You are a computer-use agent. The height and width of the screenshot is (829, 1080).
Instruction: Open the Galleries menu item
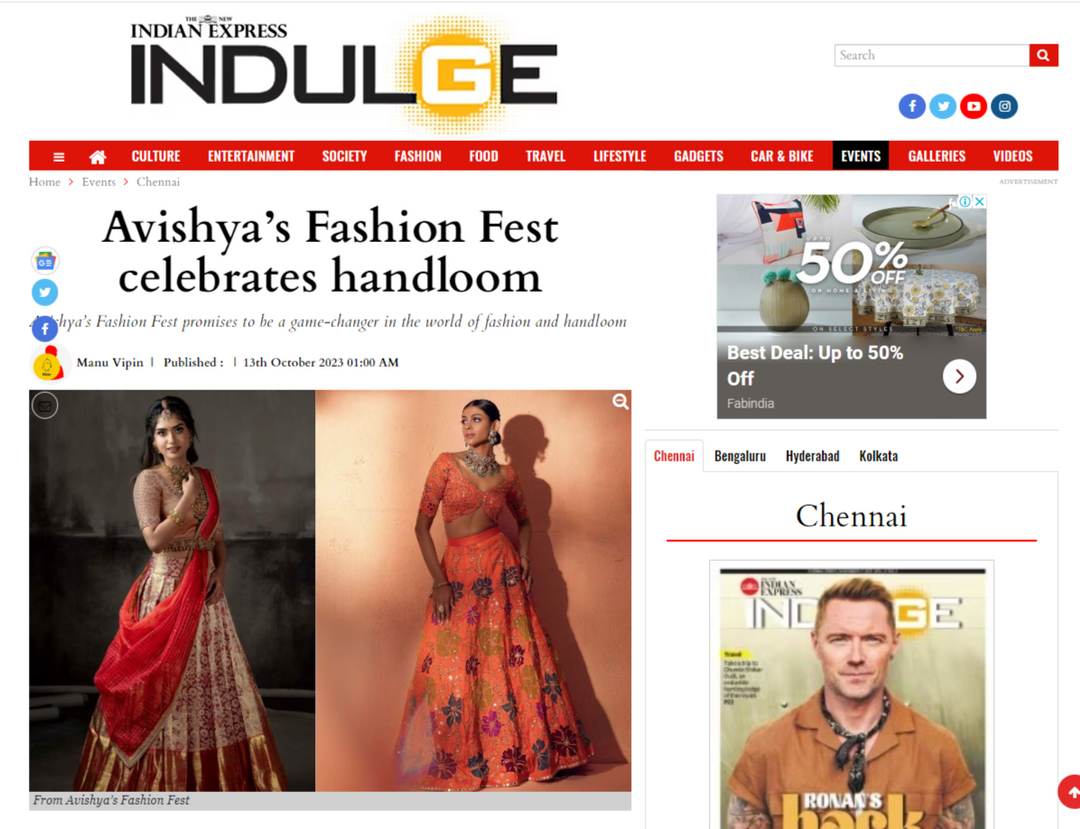937,156
